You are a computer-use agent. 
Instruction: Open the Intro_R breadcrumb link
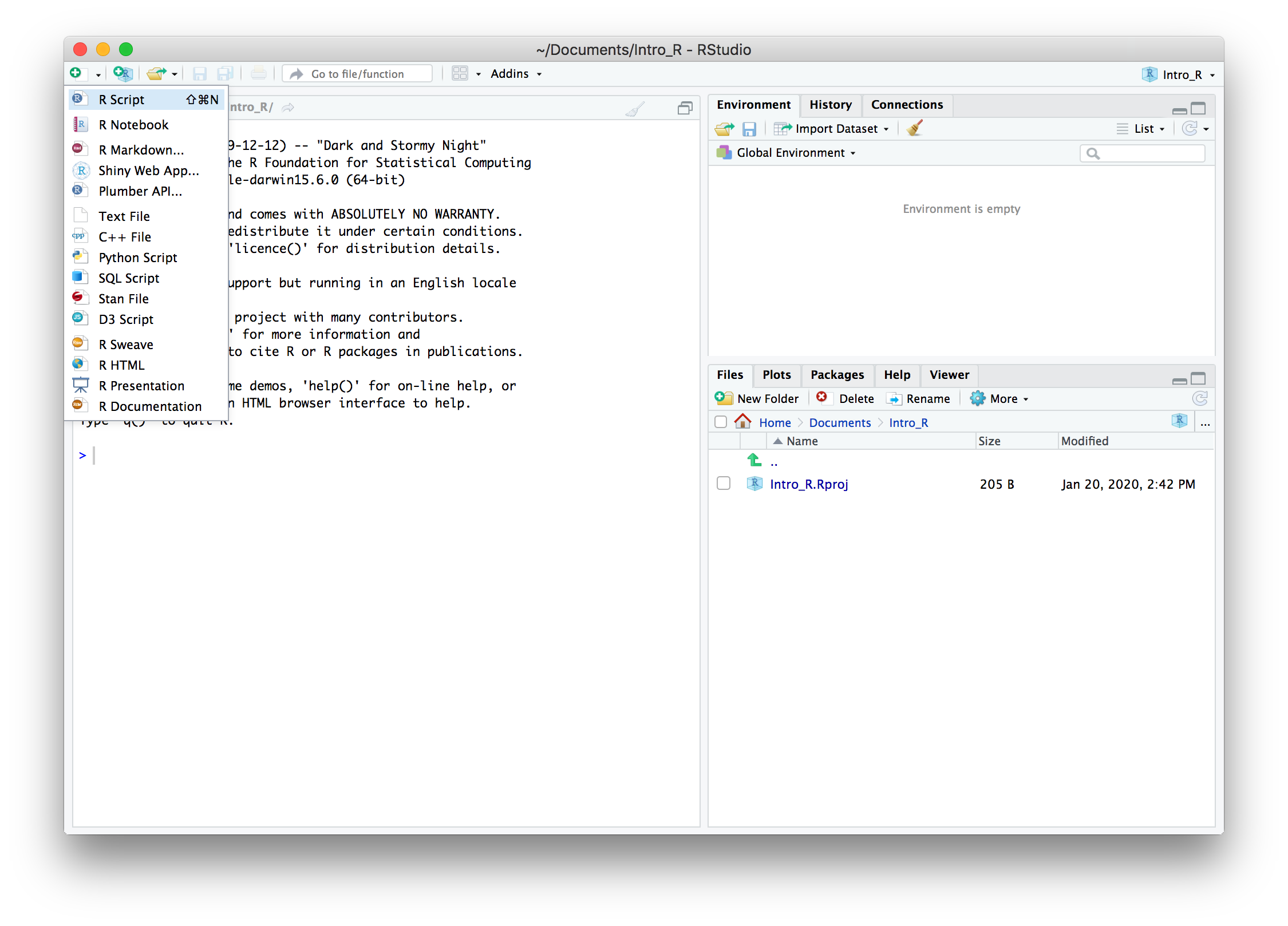click(908, 422)
